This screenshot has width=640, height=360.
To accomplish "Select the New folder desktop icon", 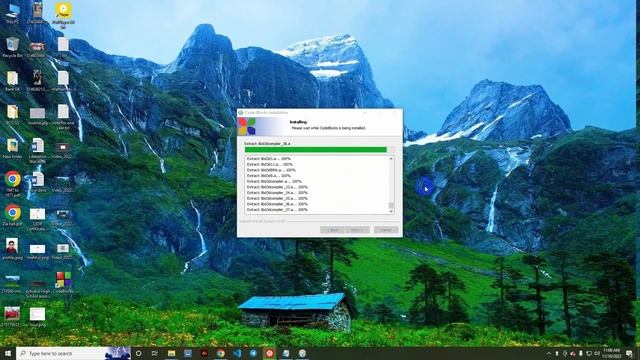I will [12, 149].
